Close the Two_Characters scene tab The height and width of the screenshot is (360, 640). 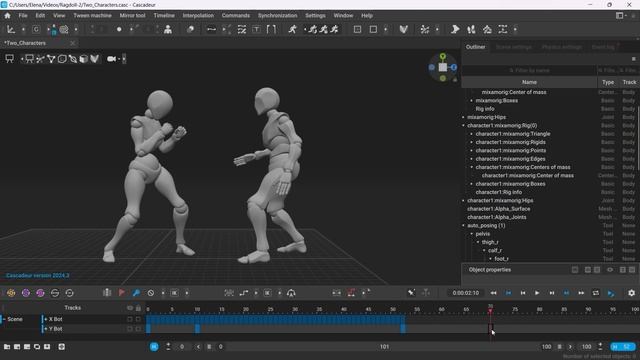[x=73, y=43]
